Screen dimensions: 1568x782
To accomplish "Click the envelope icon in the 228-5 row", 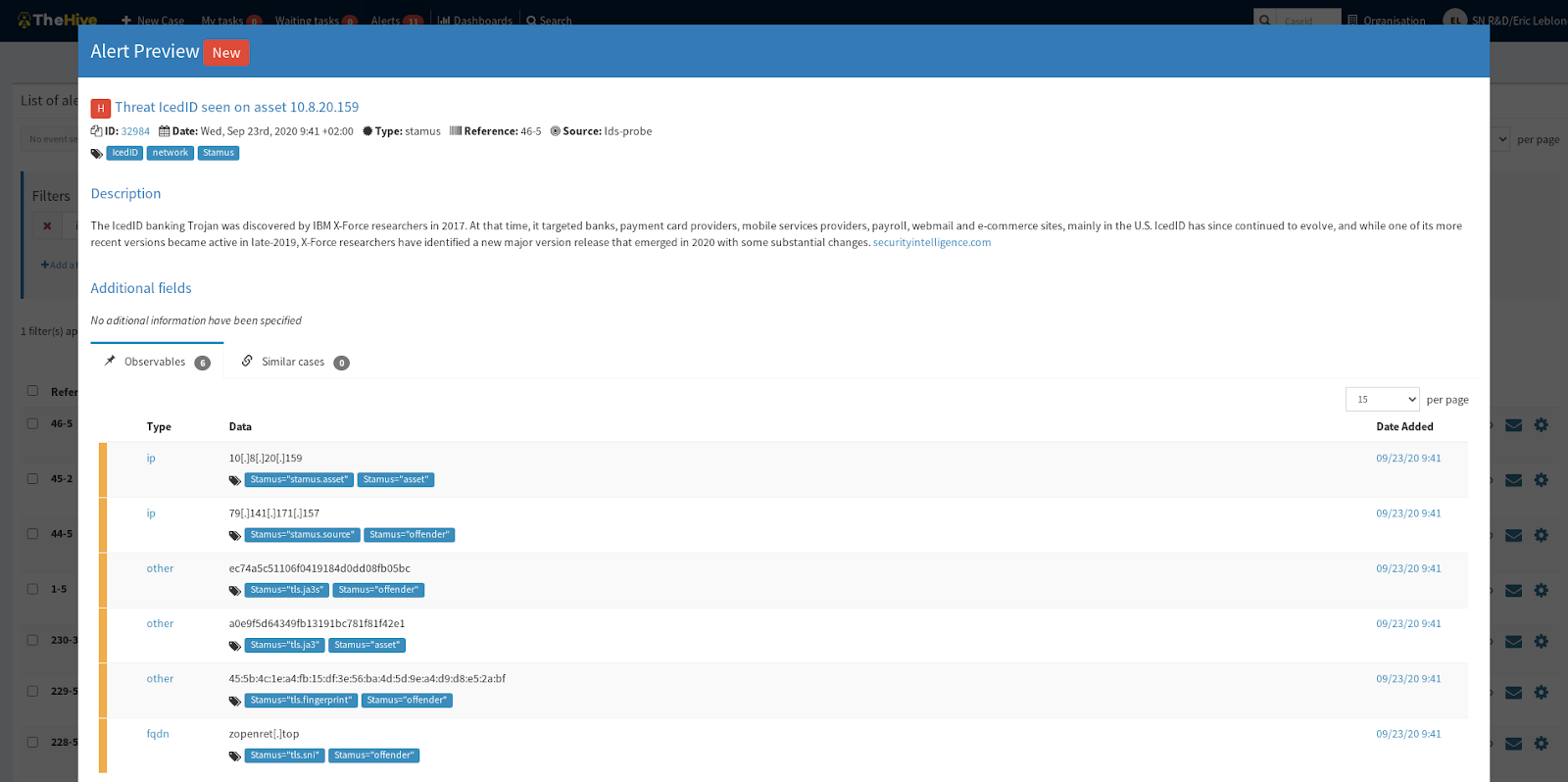I will 1513,743.
